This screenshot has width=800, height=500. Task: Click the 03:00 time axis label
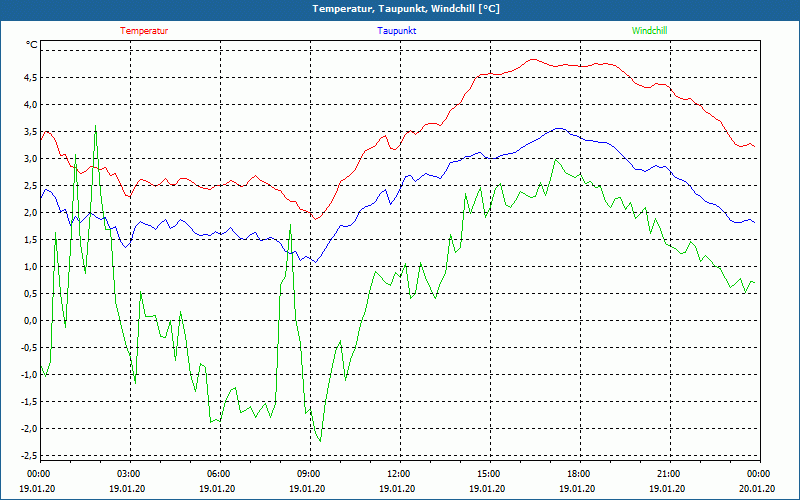[x=129, y=474]
